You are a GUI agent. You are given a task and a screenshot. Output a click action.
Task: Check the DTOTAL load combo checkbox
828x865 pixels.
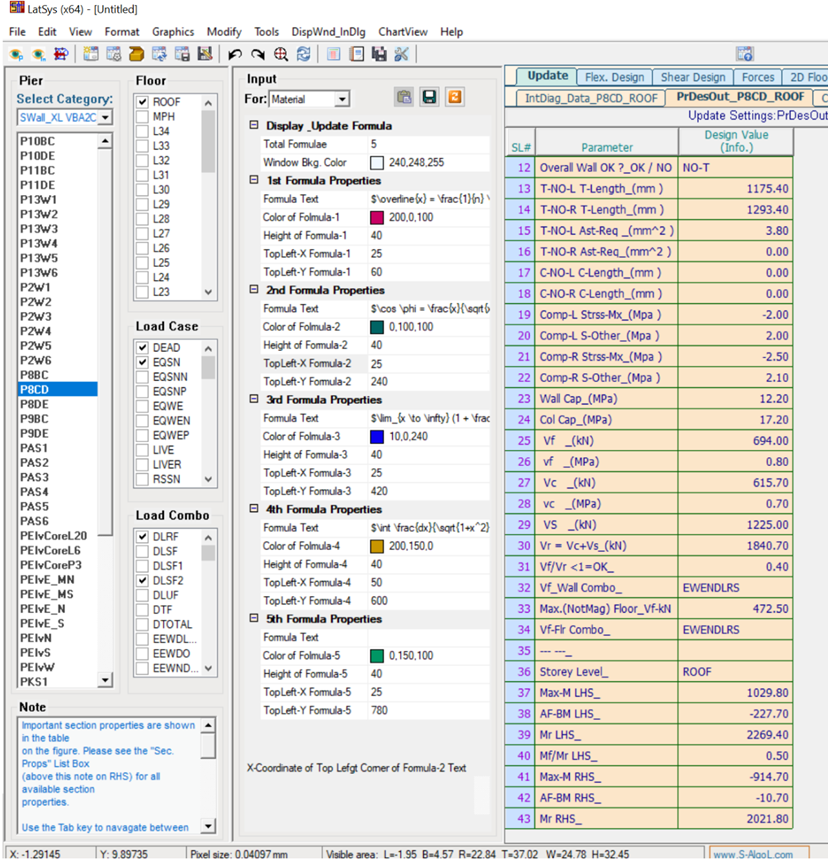(x=143, y=624)
